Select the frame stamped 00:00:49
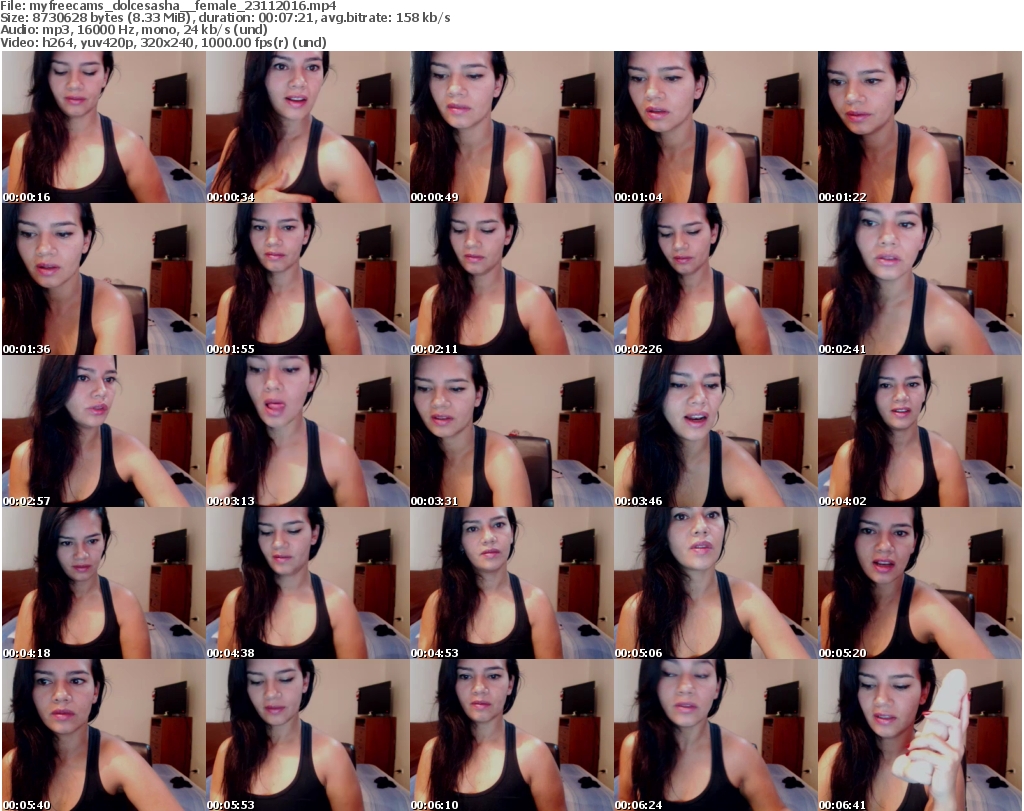The image size is (1024, 811). click(x=511, y=127)
